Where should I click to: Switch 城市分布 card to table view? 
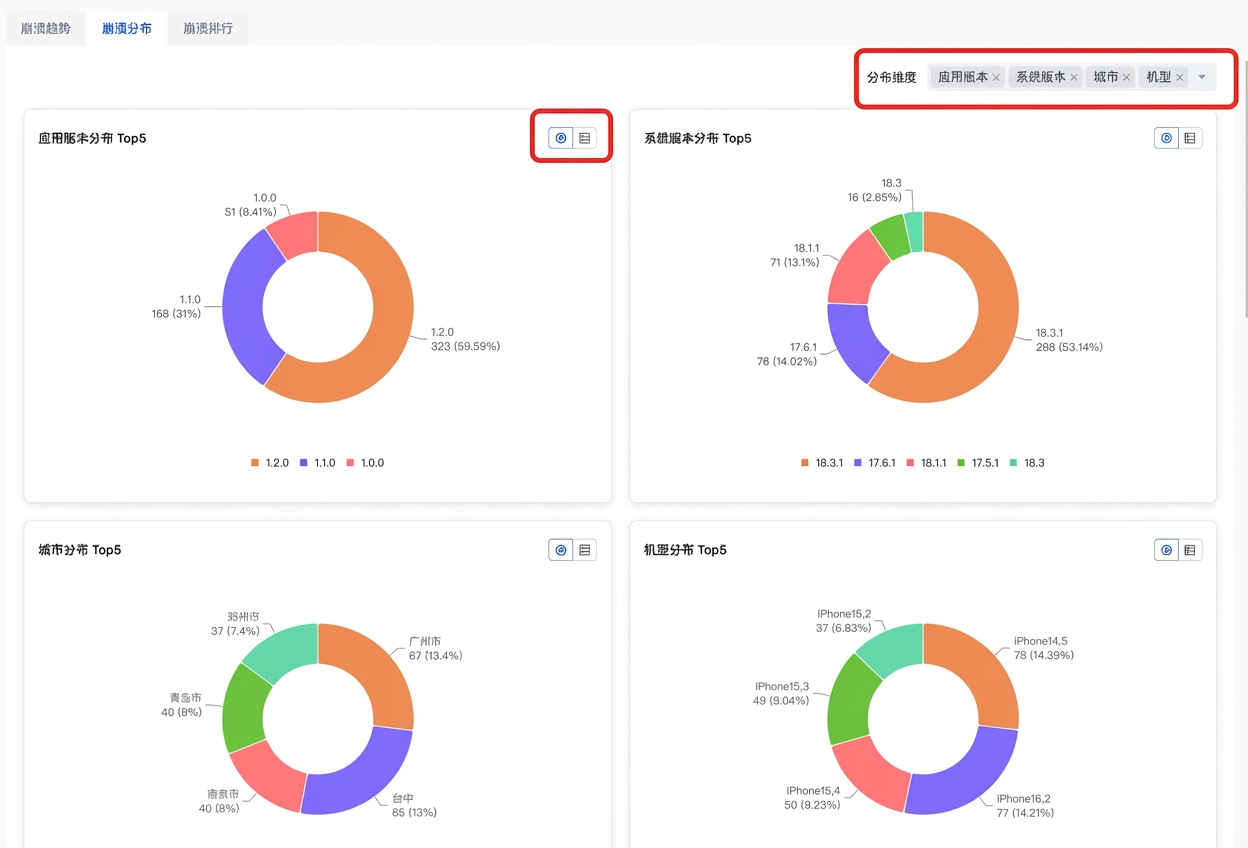click(x=585, y=550)
